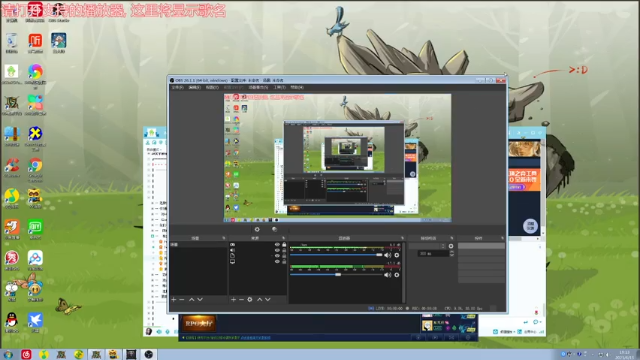640x360 pixels.
Task: Remove selected source with the minus button
Action: pyautogui.click(x=241, y=300)
